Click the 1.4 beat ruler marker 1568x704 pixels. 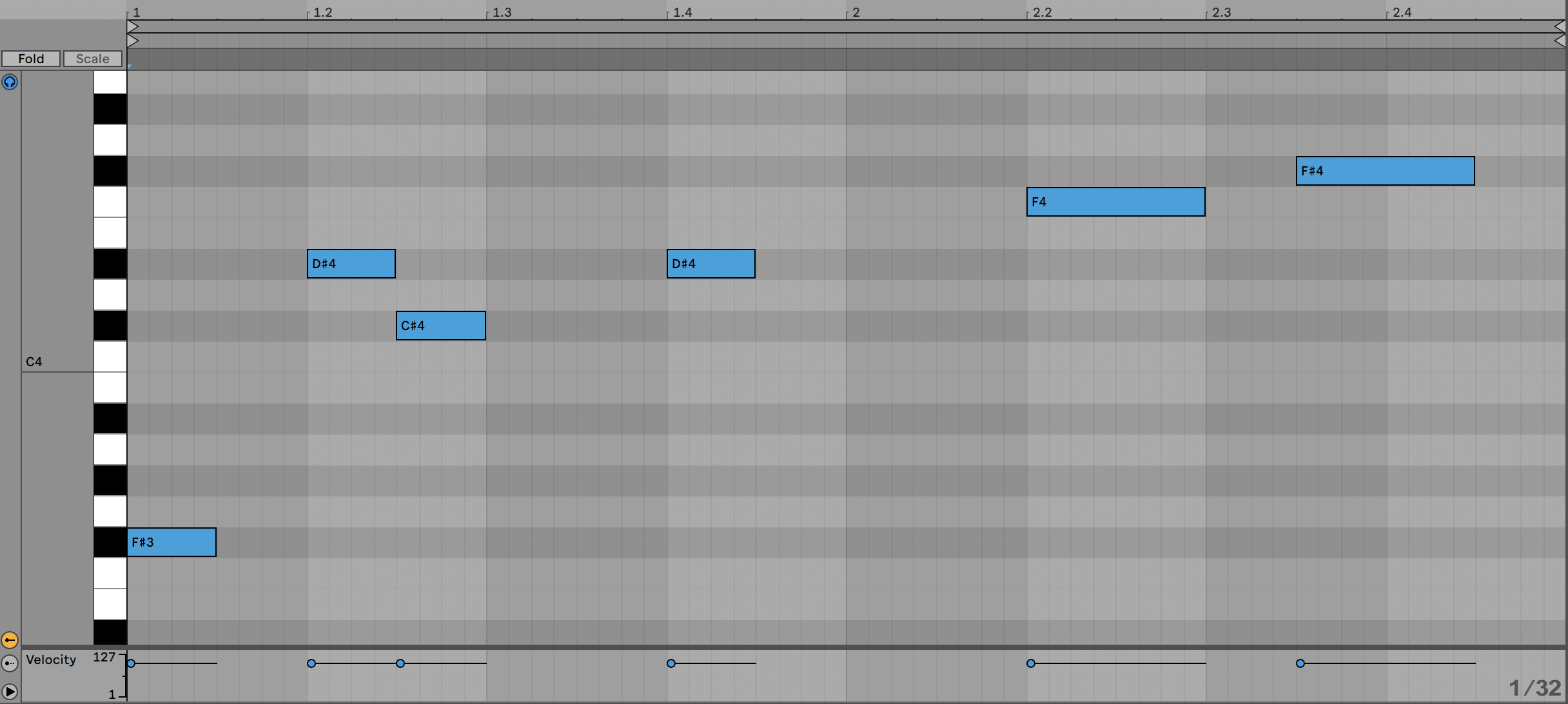click(682, 12)
